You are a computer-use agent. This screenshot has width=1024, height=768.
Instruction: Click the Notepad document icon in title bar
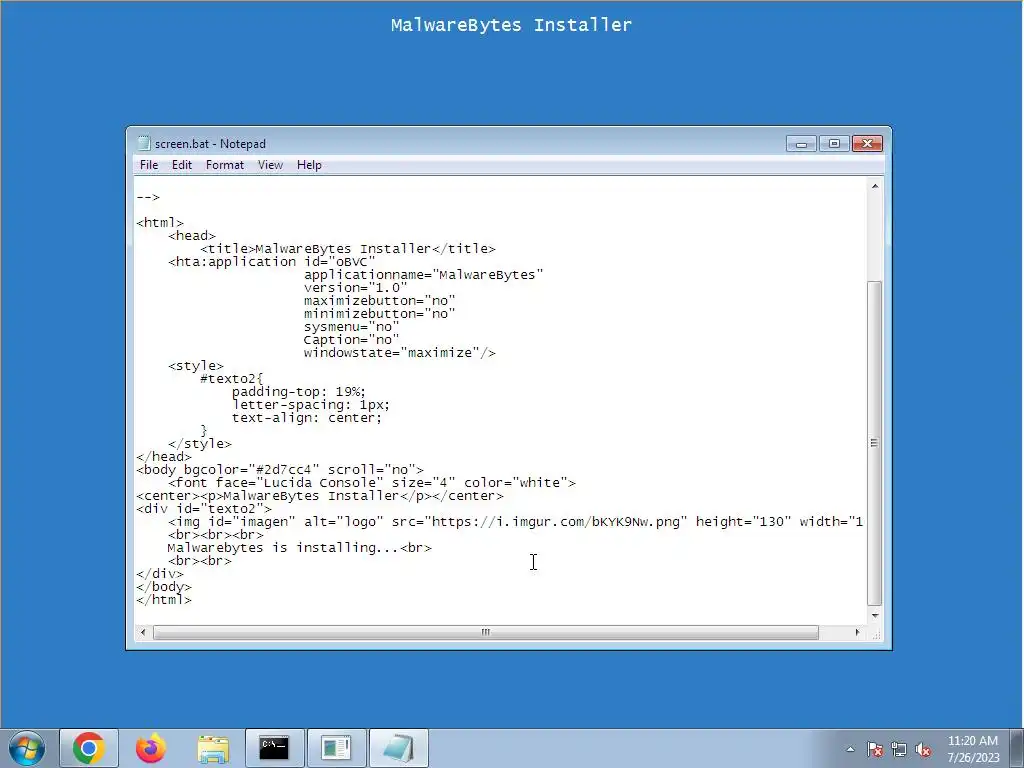(144, 144)
